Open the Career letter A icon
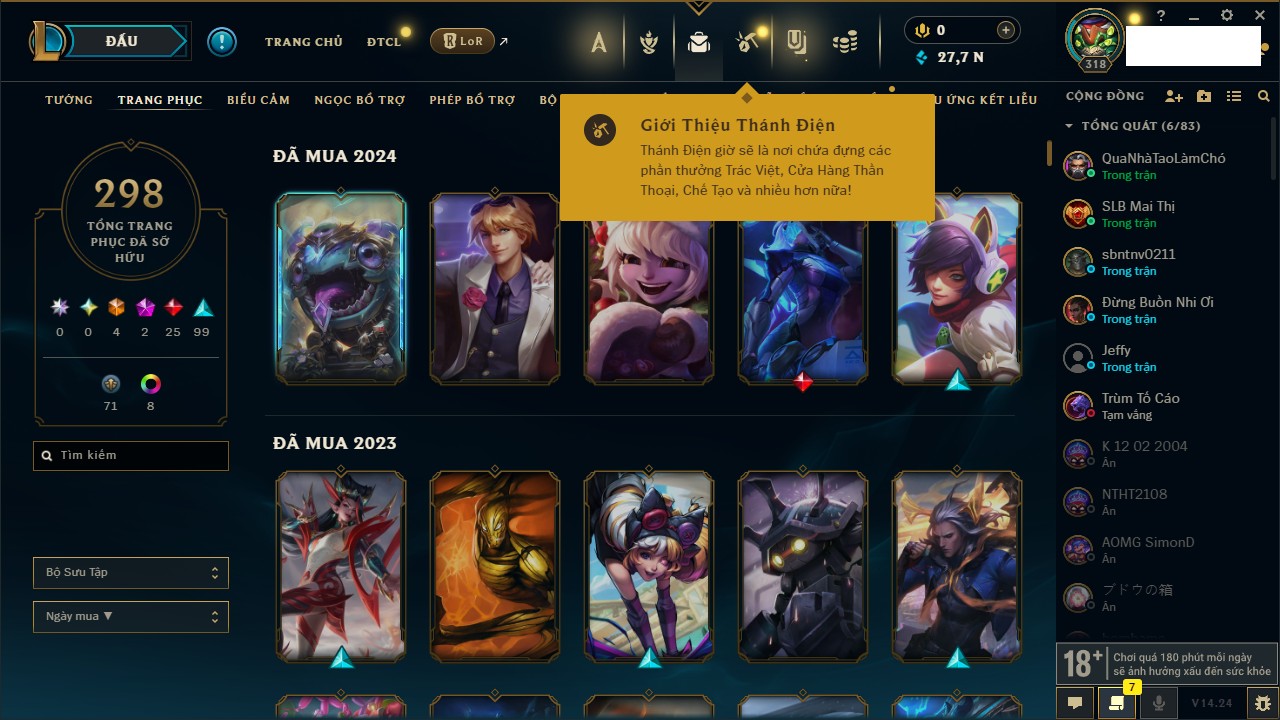The width and height of the screenshot is (1280, 720). [599, 42]
